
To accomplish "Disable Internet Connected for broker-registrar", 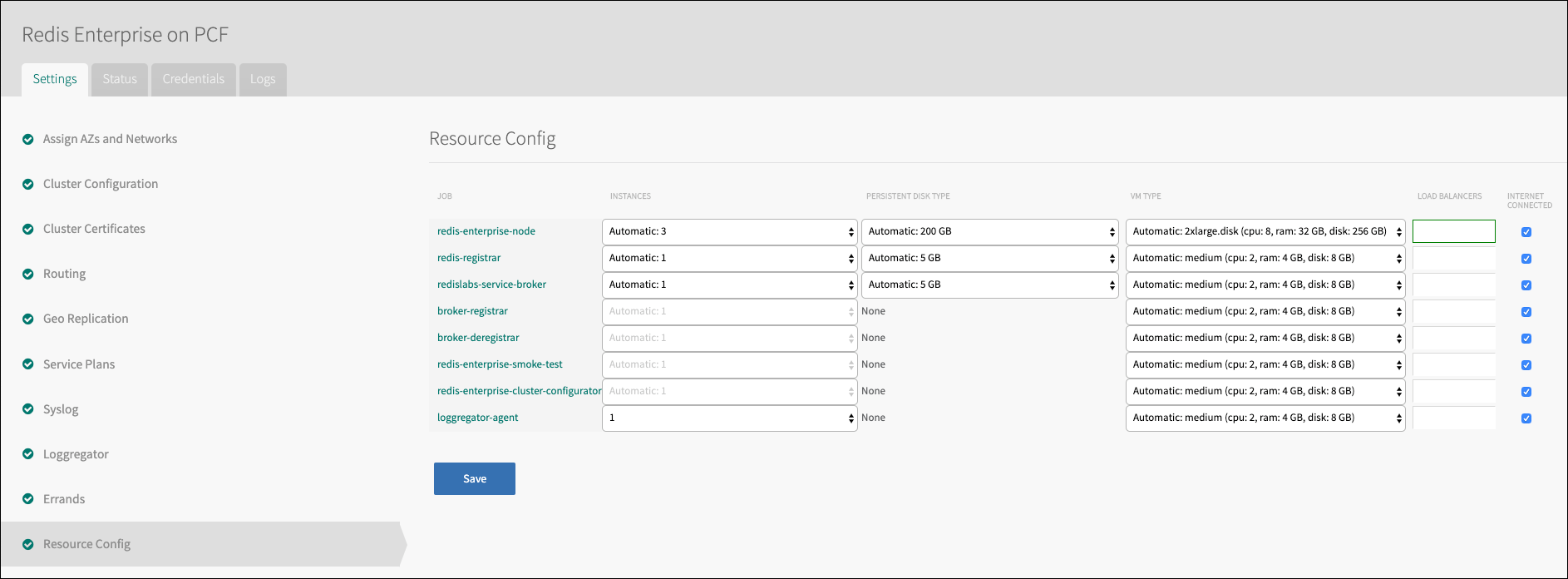I will click(1526, 312).
